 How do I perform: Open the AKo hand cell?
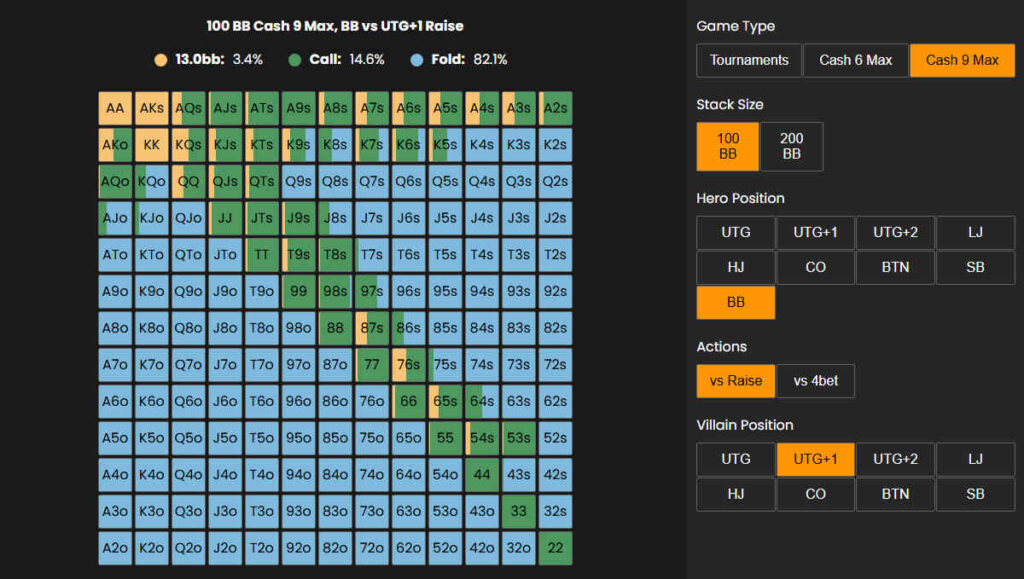click(x=115, y=144)
